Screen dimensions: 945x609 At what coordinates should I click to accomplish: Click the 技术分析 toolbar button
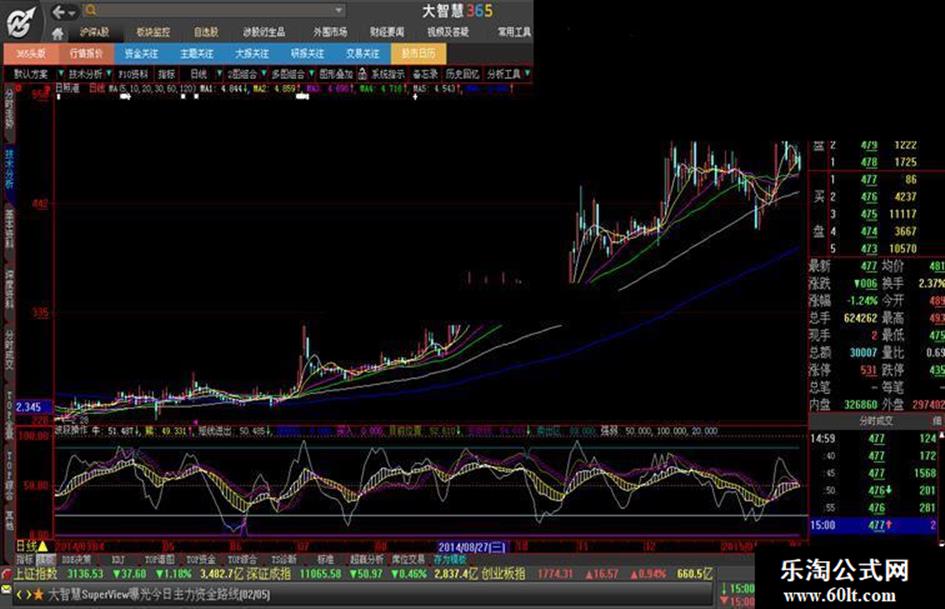point(85,74)
